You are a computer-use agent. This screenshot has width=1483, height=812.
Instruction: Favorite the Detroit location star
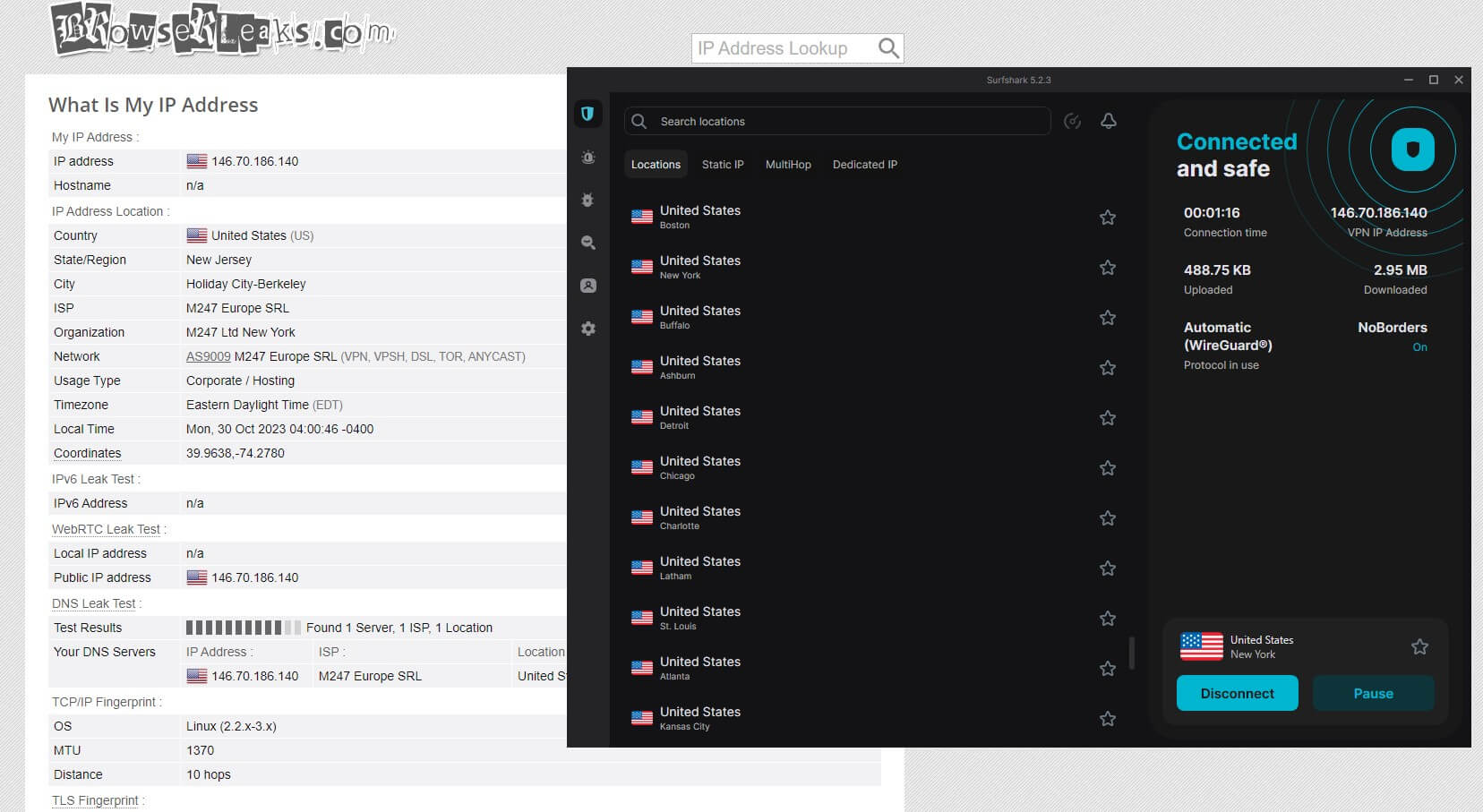coord(1108,418)
